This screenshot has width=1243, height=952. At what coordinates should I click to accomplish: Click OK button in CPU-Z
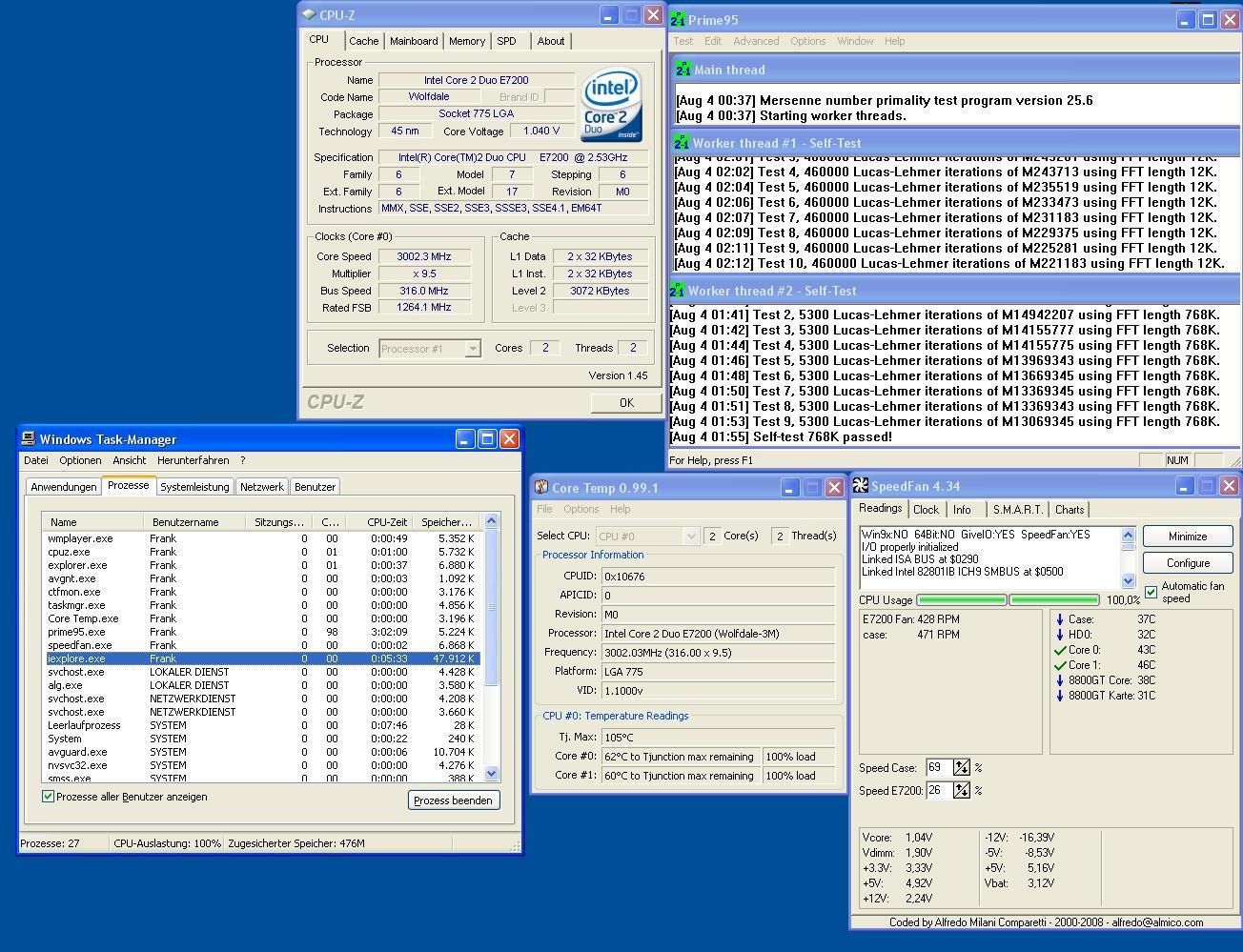626,403
